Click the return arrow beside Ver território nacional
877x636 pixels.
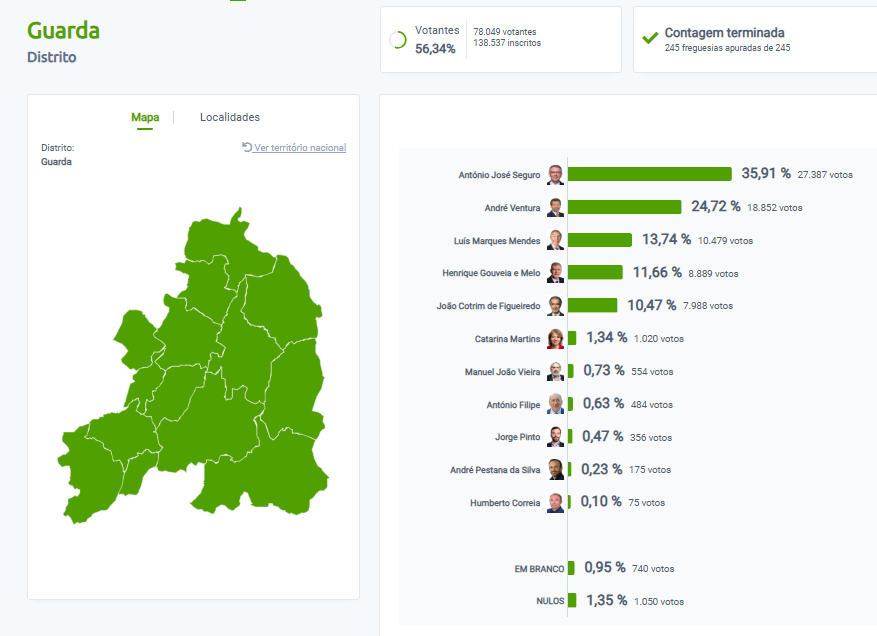[x=247, y=147]
